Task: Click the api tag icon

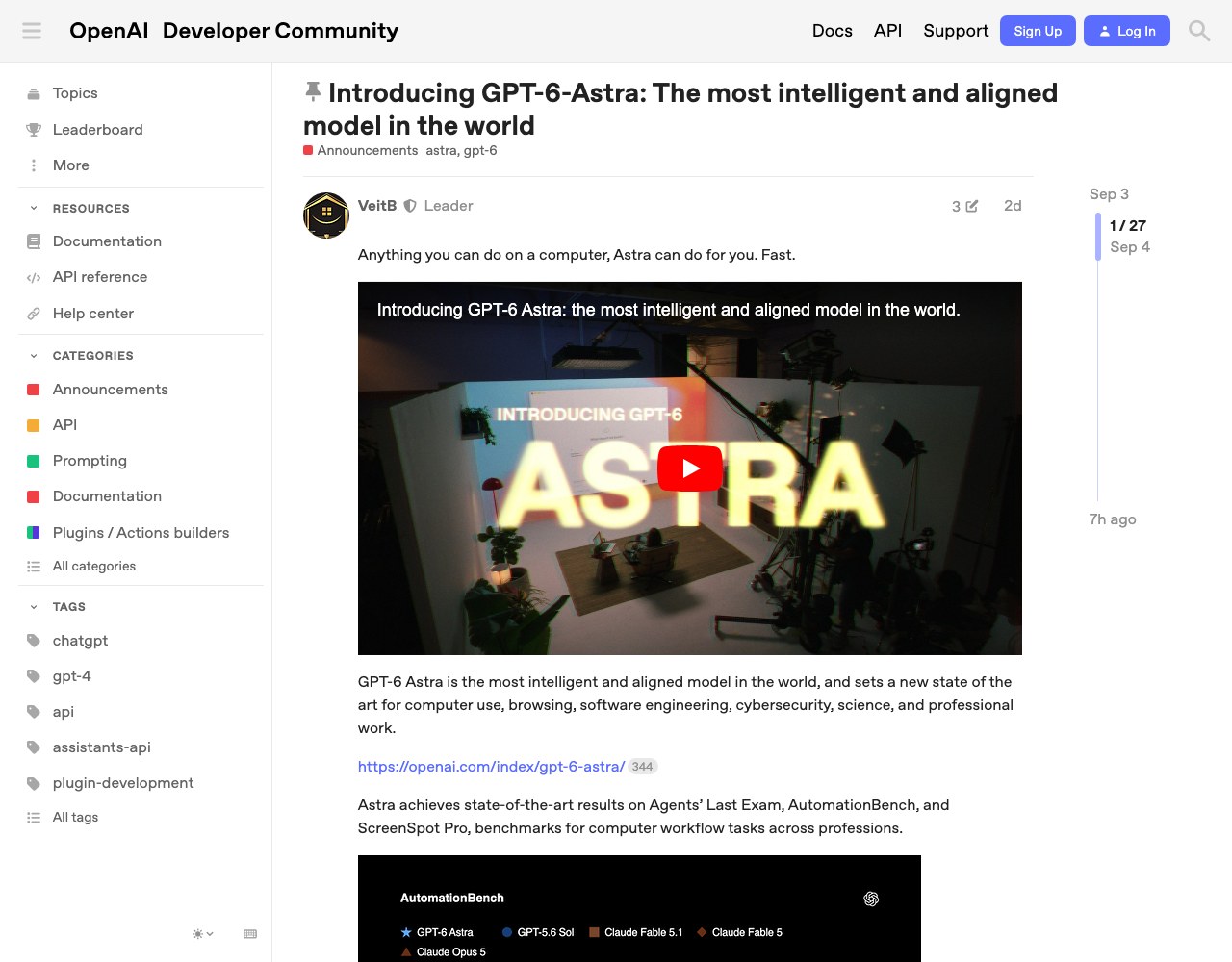Action: tap(34, 712)
